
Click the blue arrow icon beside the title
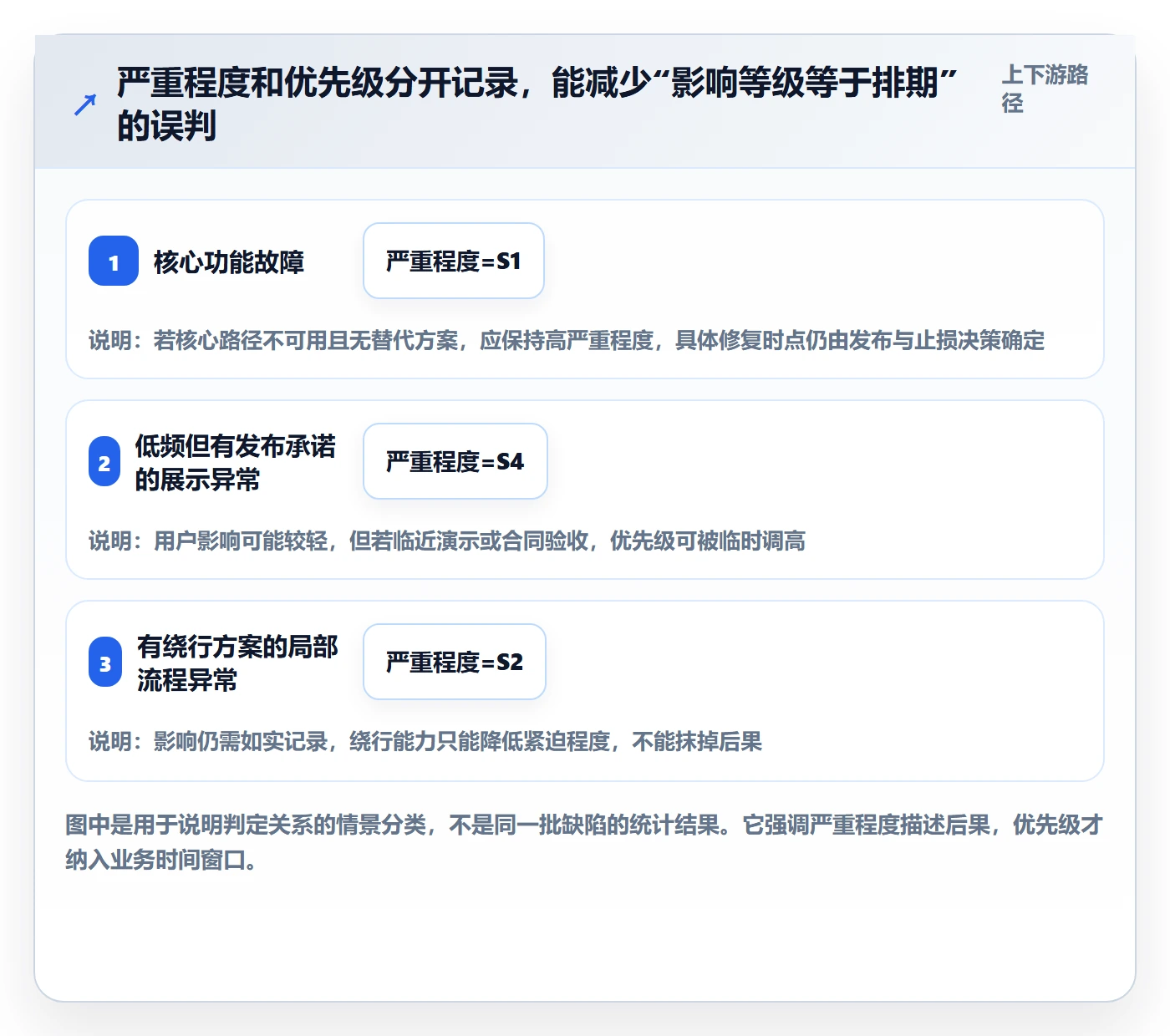[x=85, y=104]
